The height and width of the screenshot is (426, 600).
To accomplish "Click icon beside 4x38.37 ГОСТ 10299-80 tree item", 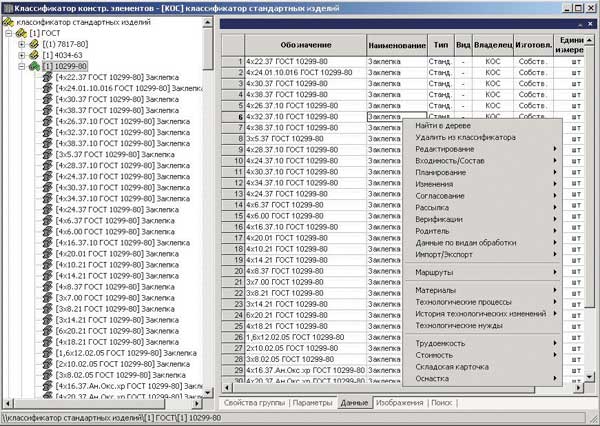I will coord(47,111).
